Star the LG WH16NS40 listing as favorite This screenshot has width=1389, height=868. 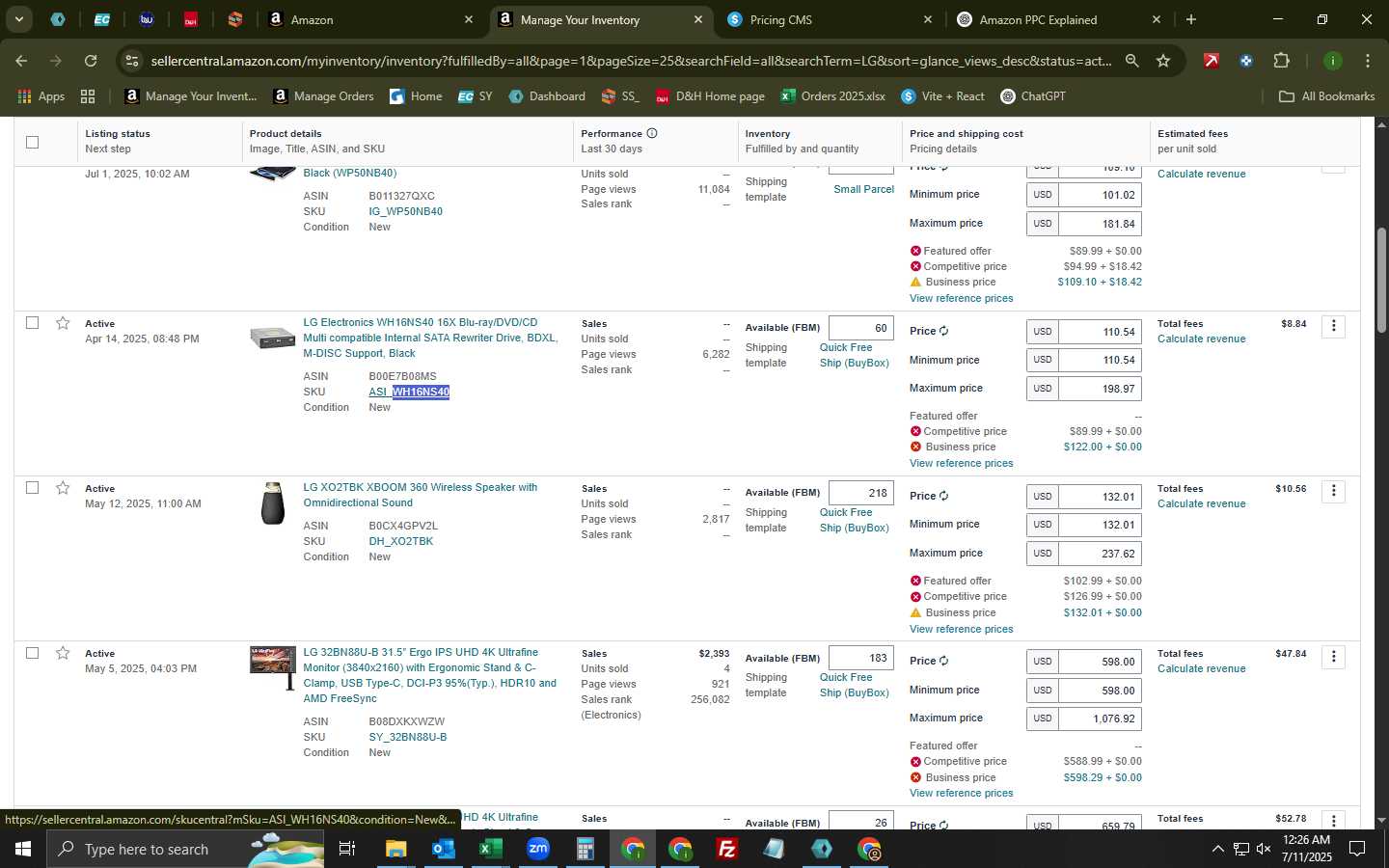[x=63, y=323]
